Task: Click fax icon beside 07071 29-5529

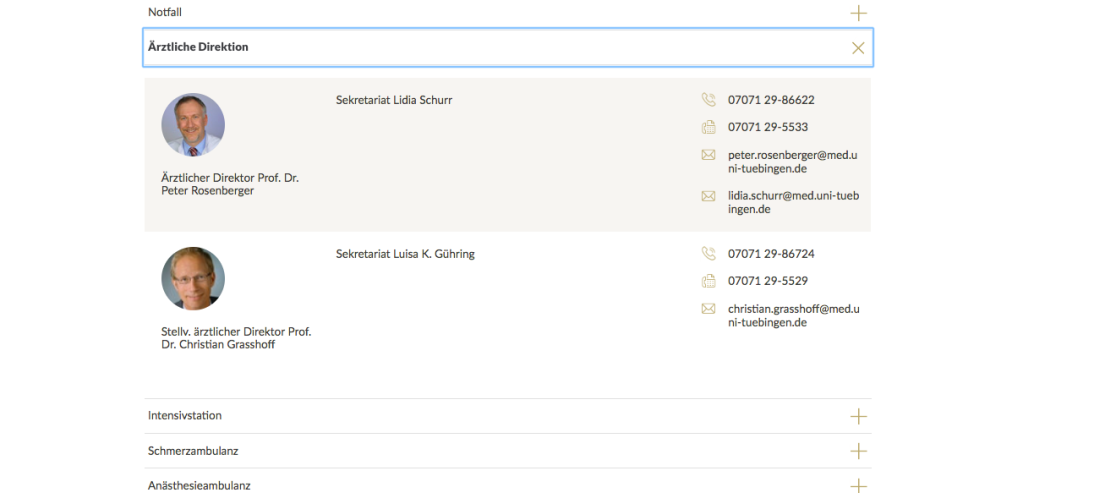Action: (708, 281)
